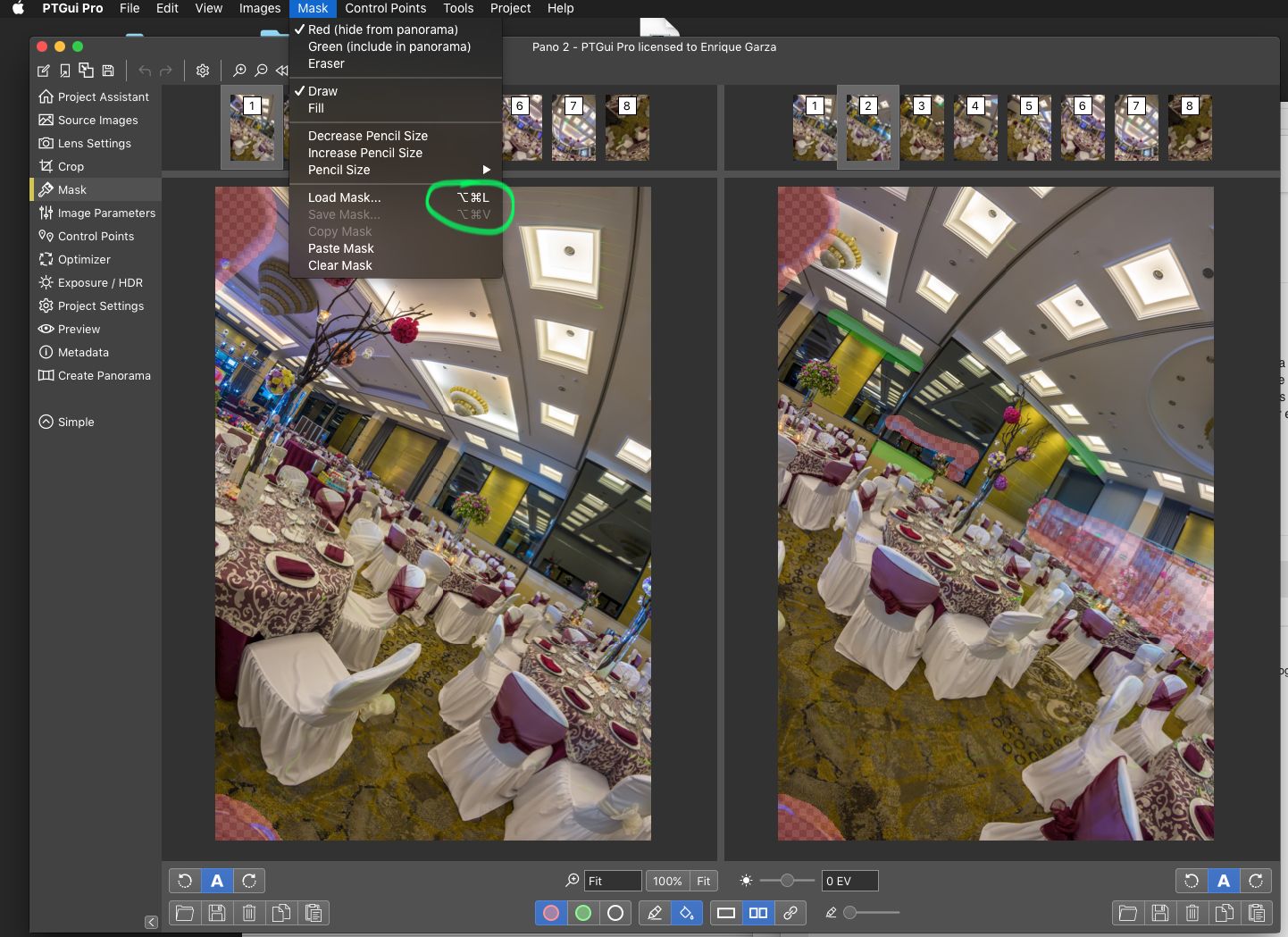The height and width of the screenshot is (937, 1288).
Task: Click the save project floppy icon
Action: [108, 71]
